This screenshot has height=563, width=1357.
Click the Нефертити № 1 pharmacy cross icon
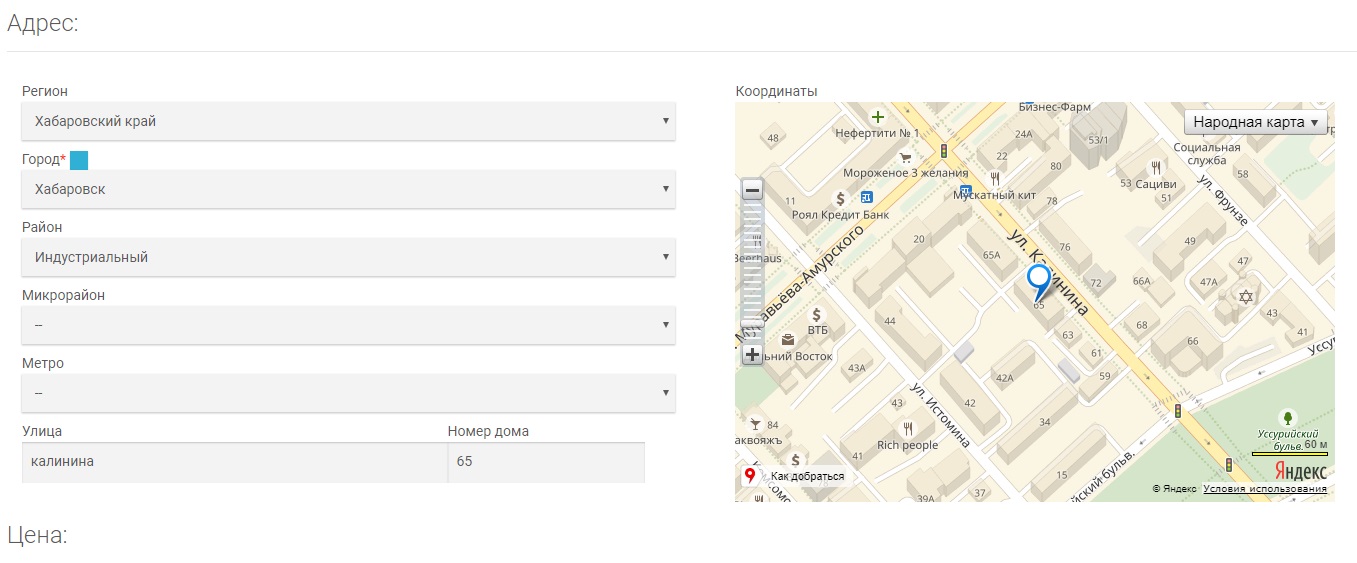877,116
